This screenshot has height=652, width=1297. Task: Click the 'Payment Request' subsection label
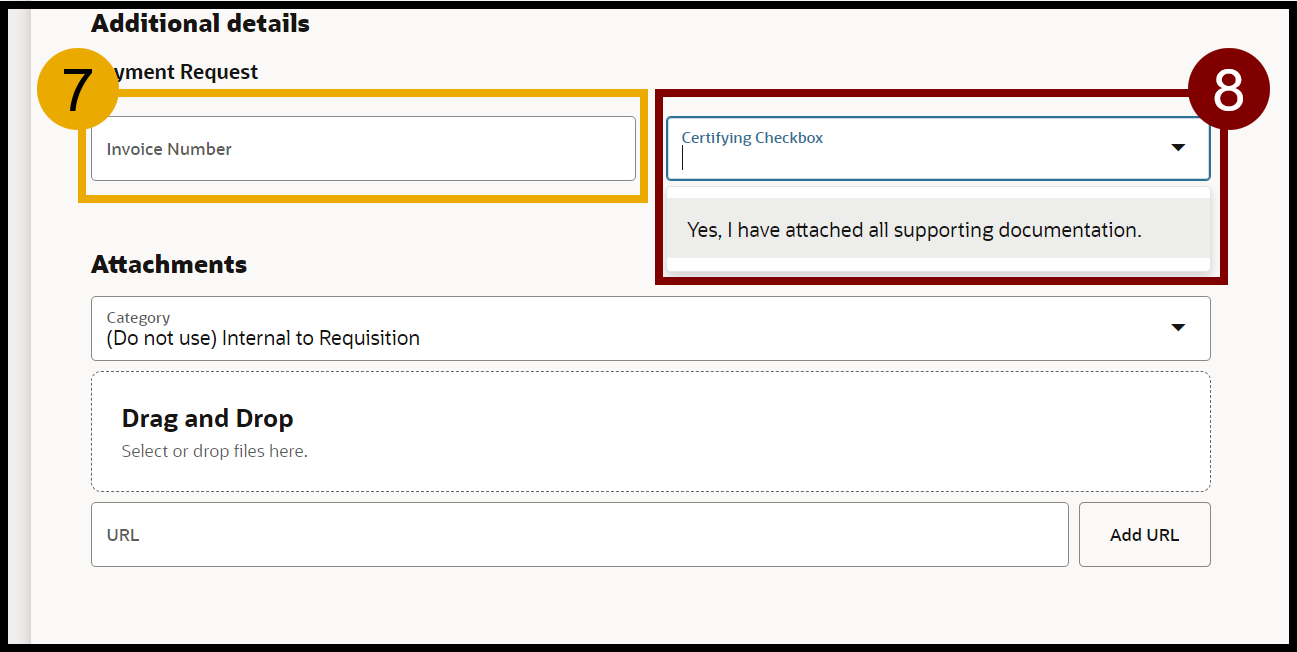[x=190, y=72]
